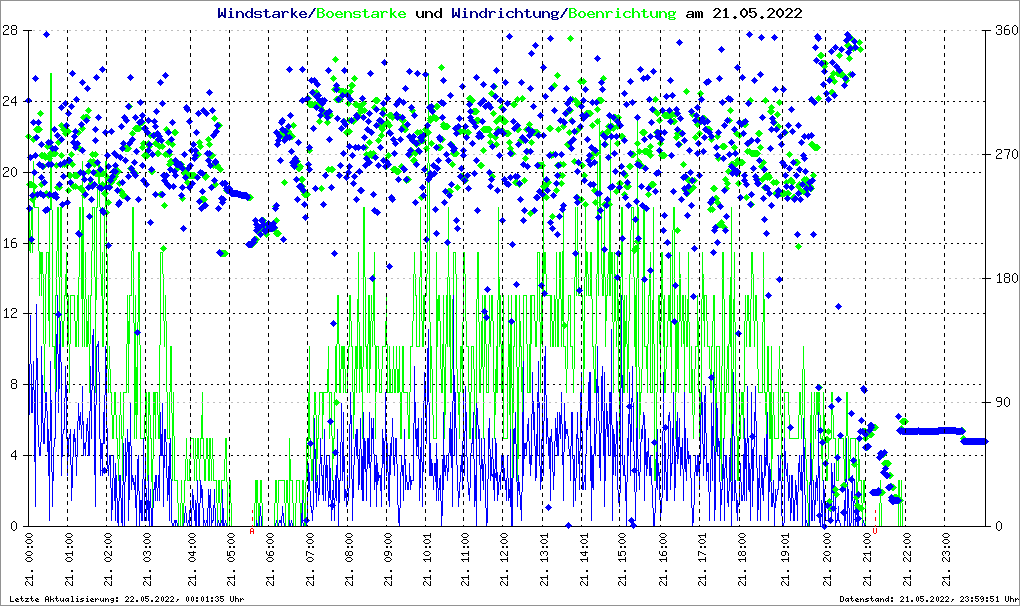Click the 360 value on the right axis

click(1003, 30)
